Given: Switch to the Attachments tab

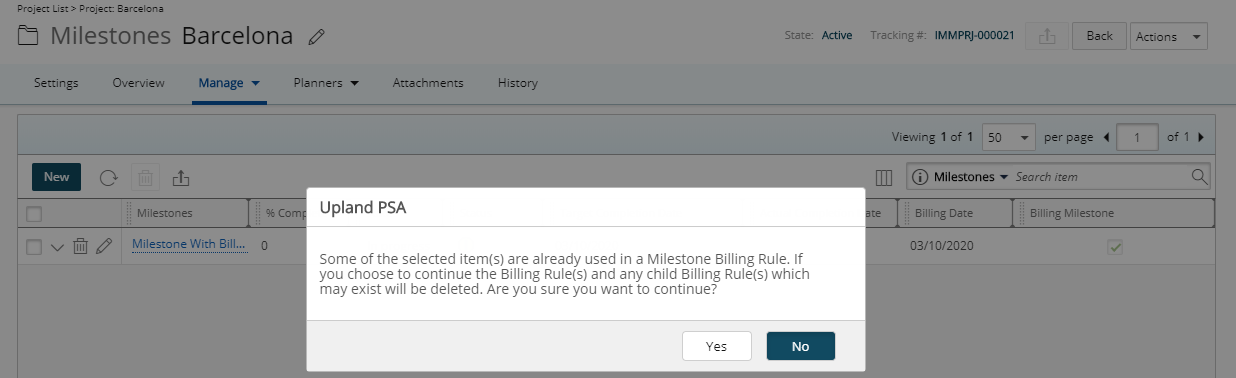Looking at the screenshot, I should 428,83.
